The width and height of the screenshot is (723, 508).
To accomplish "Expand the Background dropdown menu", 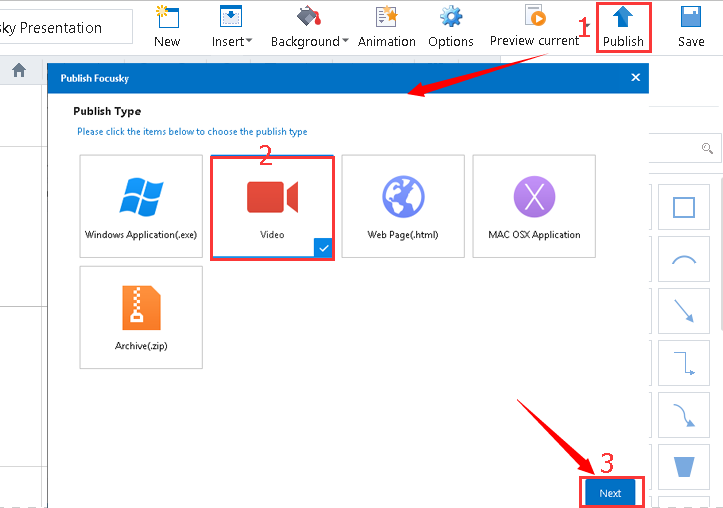I will 310,41.
